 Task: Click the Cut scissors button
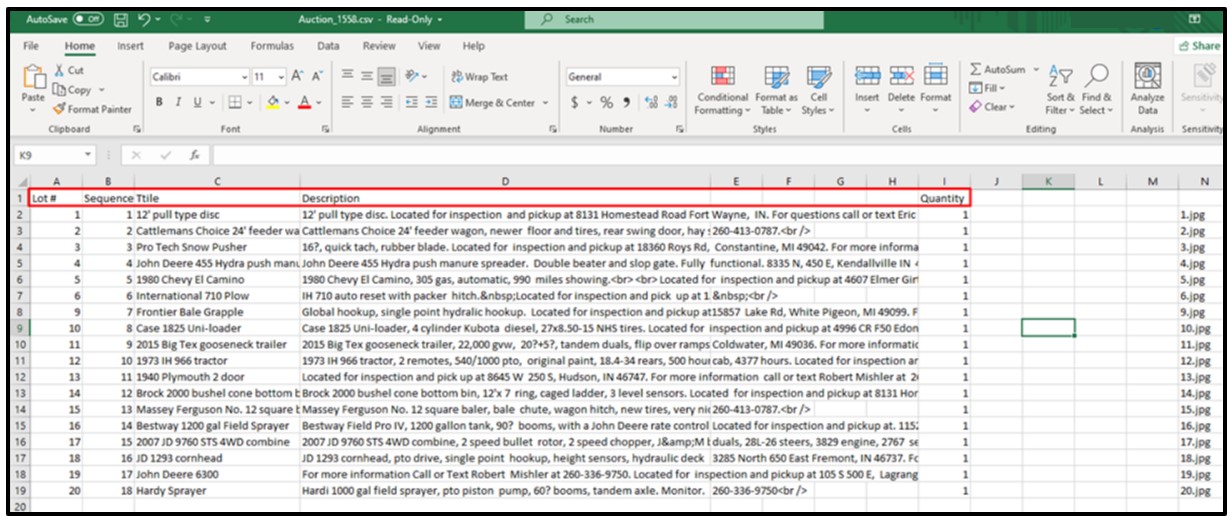click(x=68, y=71)
